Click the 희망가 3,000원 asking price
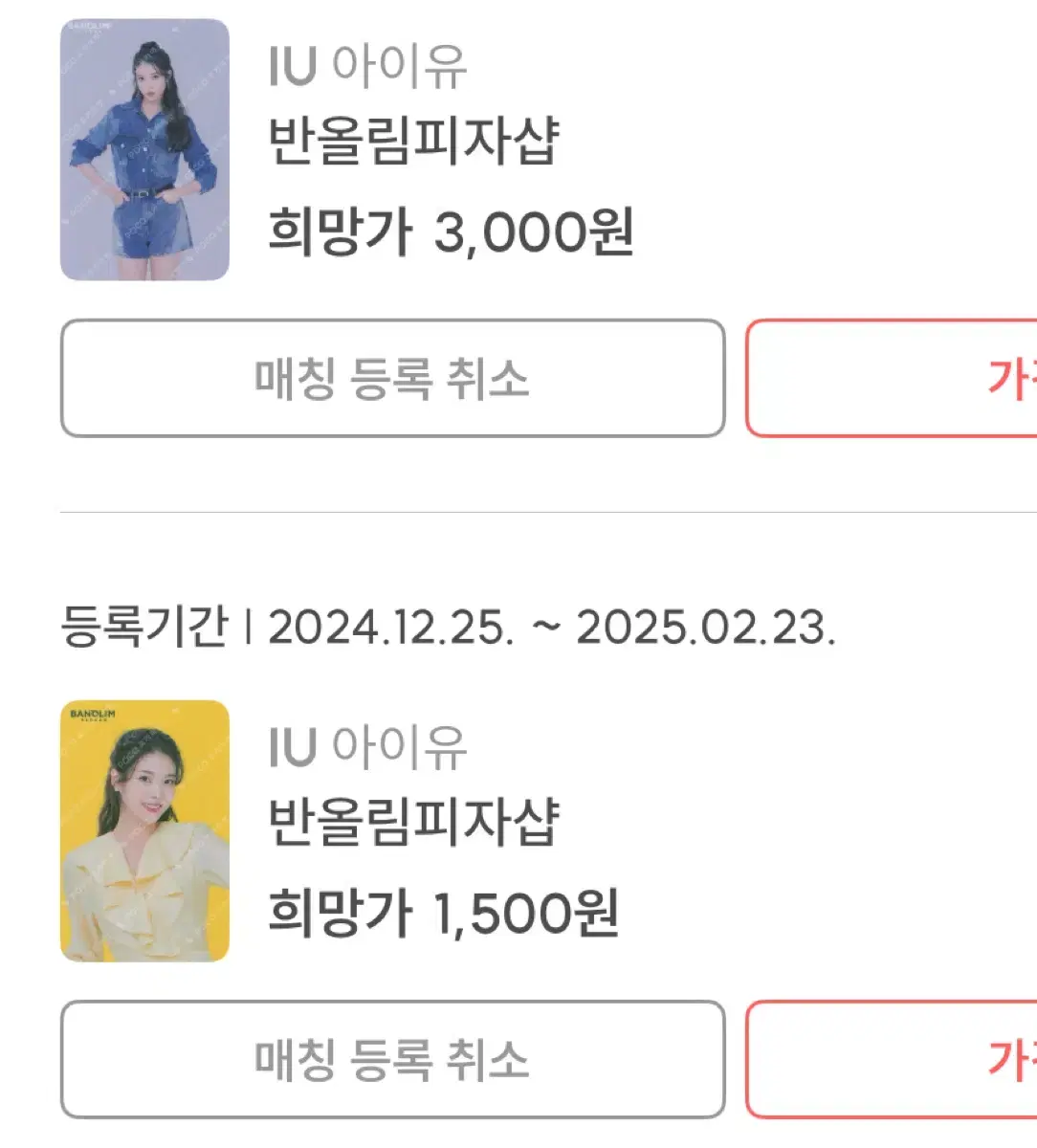1037x1148 pixels. pyautogui.click(x=451, y=232)
